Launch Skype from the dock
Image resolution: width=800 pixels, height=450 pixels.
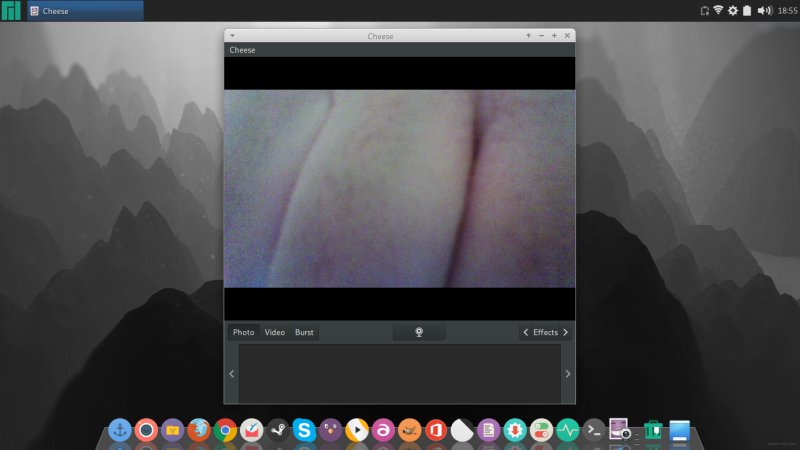(304, 430)
